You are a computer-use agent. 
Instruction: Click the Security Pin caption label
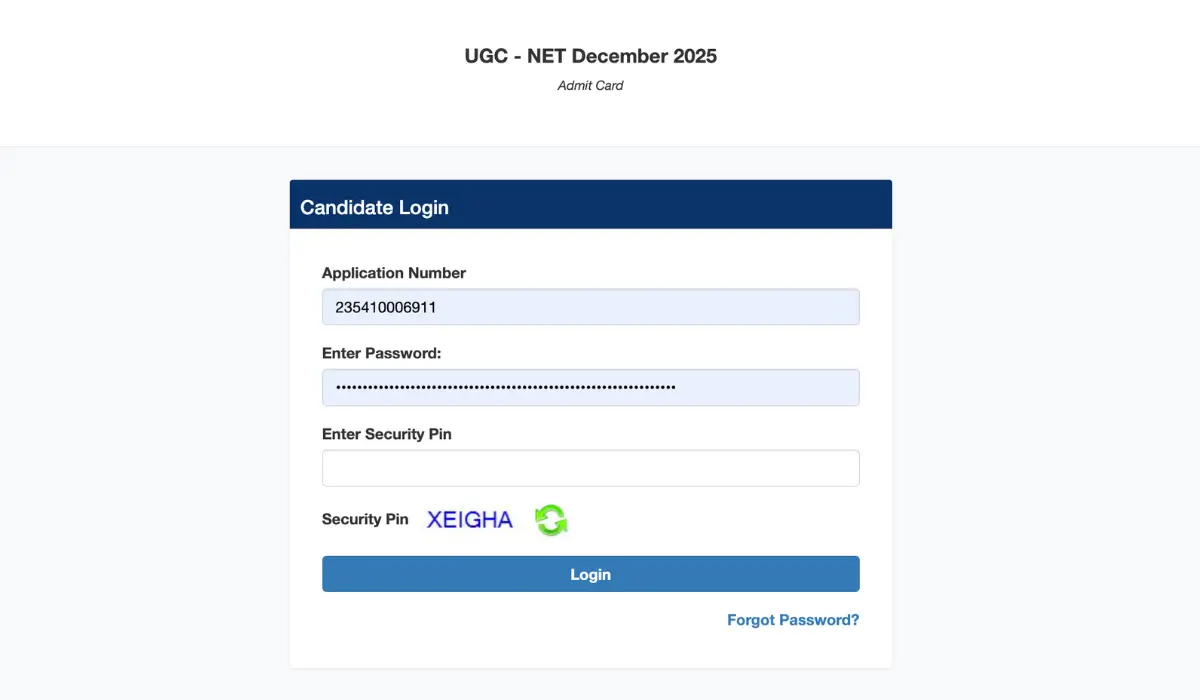[365, 519]
